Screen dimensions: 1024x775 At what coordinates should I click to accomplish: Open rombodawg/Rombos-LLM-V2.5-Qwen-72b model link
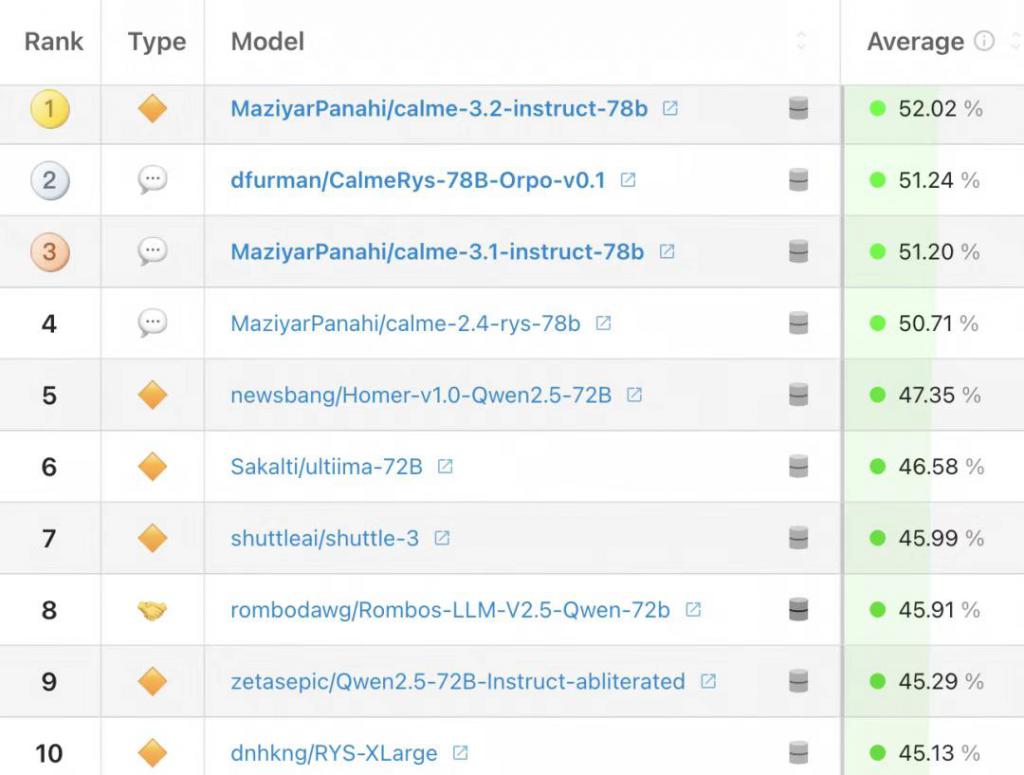[450, 610]
